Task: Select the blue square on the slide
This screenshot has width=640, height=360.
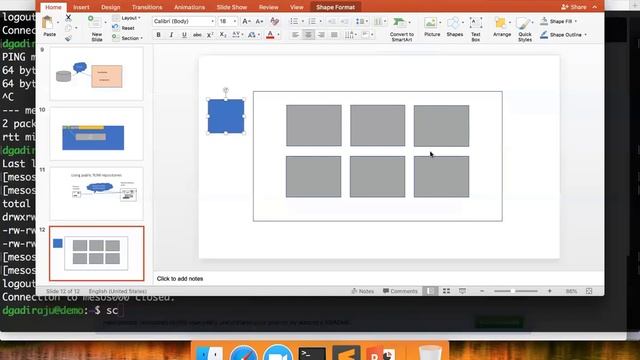Action: click(226, 116)
